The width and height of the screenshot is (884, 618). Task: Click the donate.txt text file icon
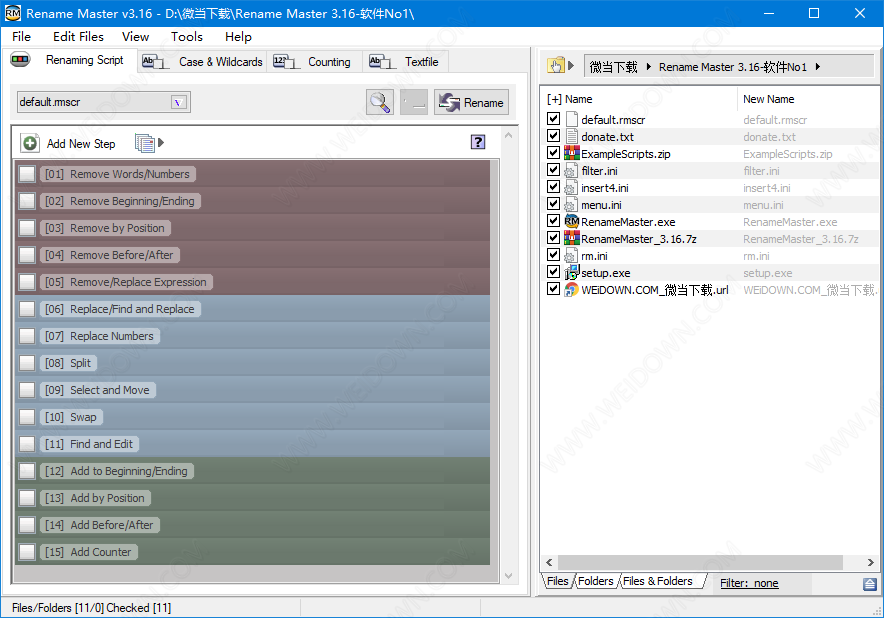click(572, 136)
